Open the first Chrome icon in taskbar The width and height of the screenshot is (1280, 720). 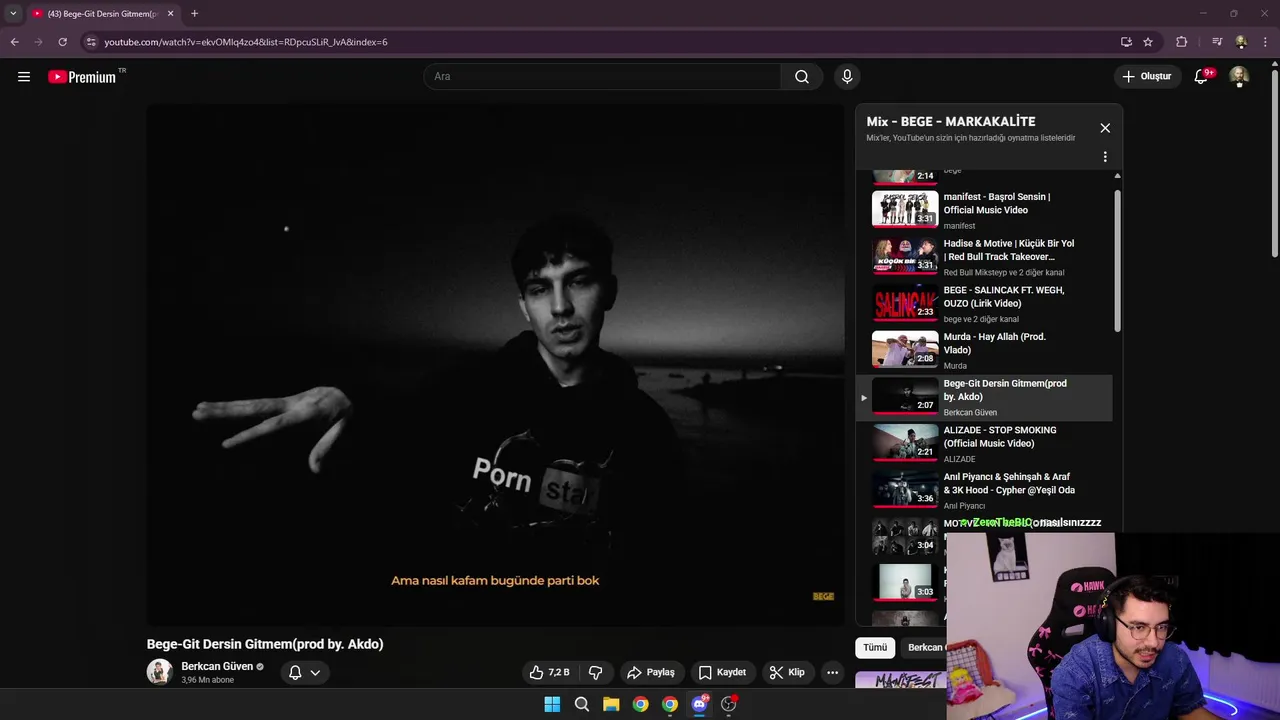click(x=641, y=704)
